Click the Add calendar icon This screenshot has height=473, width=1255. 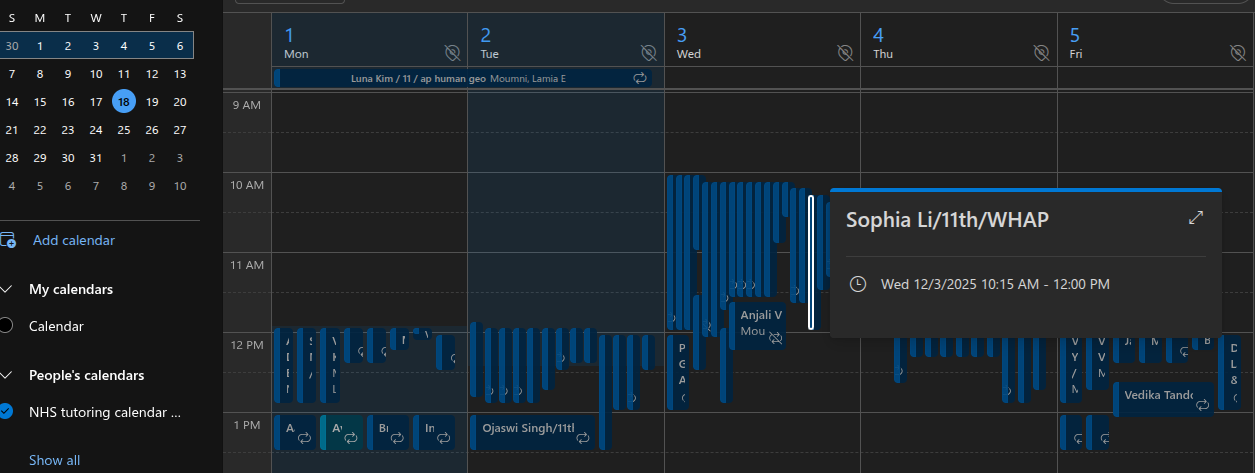[8, 240]
